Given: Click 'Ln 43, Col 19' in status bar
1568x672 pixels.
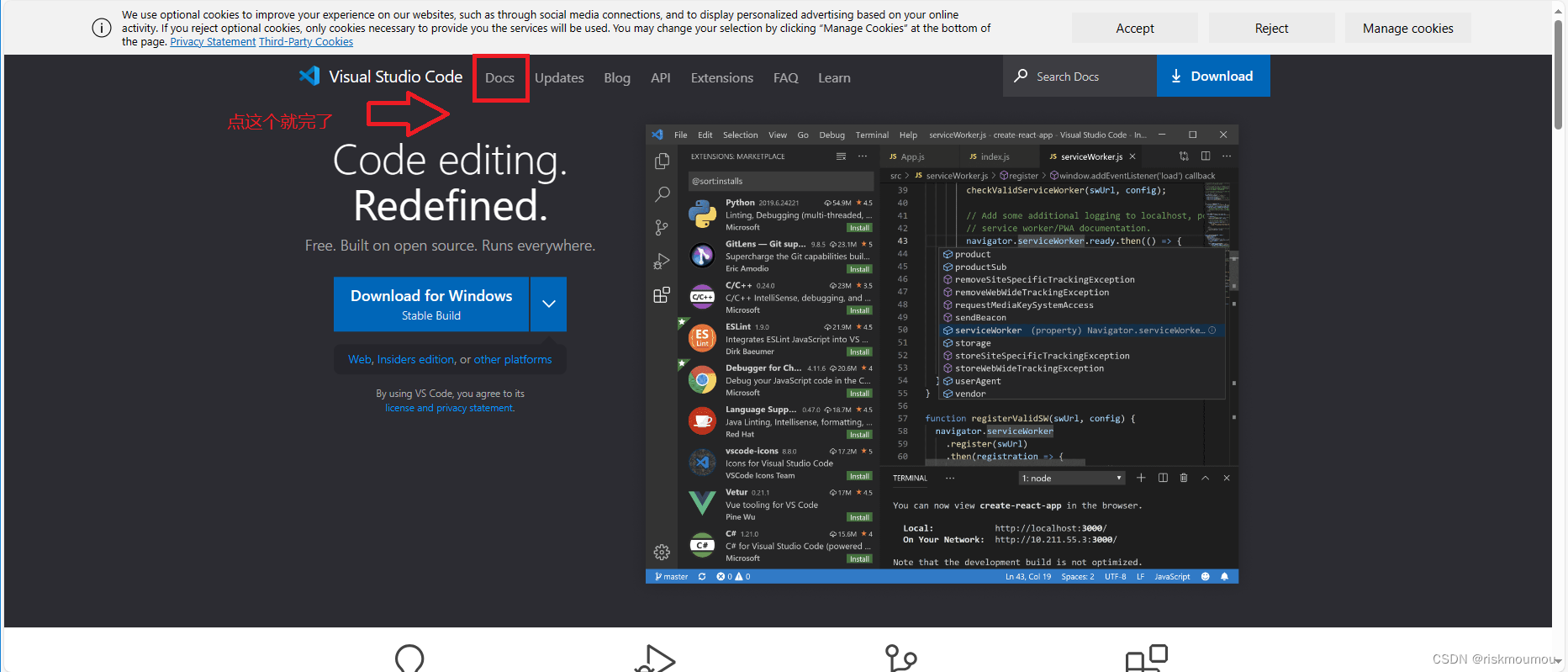Looking at the screenshot, I should 1027,576.
